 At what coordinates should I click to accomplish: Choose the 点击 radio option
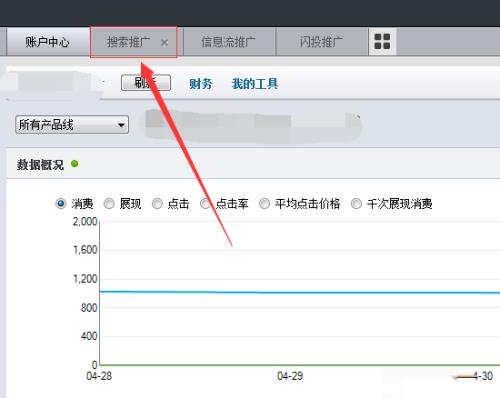pos(157,203)
